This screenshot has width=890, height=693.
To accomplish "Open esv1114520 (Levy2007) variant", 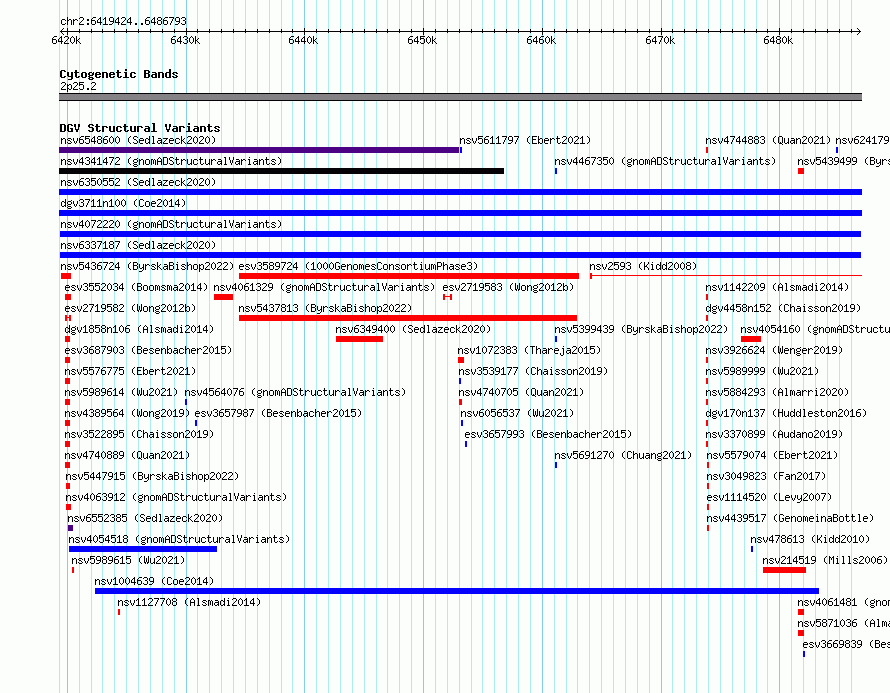I will click(769, 497).
